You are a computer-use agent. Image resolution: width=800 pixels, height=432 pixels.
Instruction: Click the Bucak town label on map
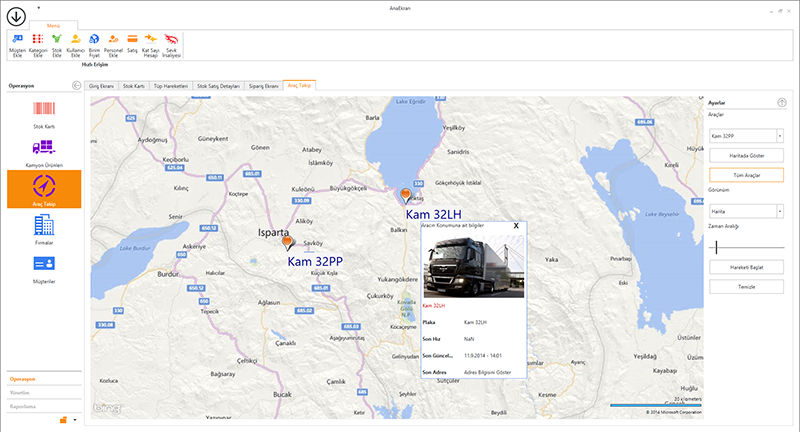[x=282, y=394]
